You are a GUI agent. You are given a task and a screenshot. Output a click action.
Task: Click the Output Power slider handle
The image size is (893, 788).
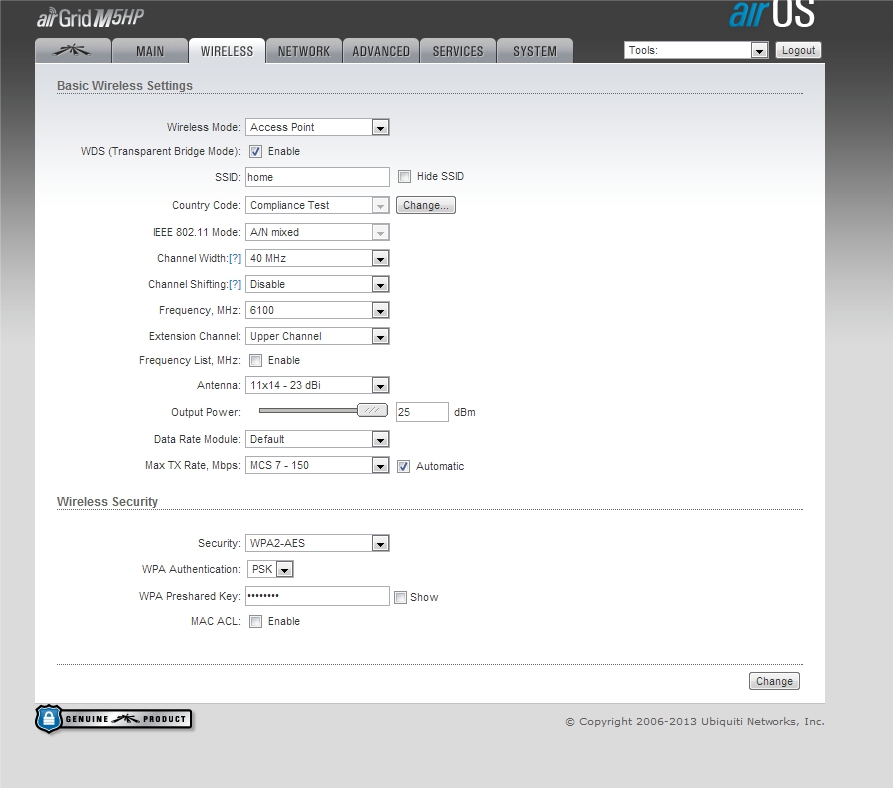tap(372, 410)
